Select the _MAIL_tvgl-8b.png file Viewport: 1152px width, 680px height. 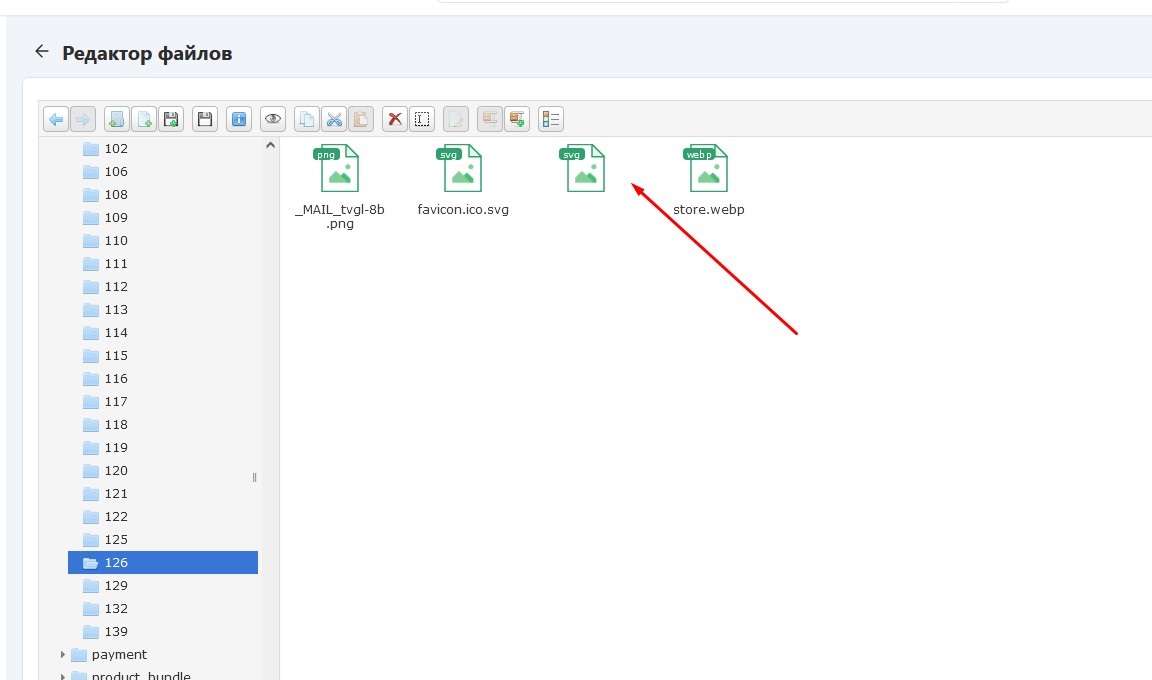339,187
